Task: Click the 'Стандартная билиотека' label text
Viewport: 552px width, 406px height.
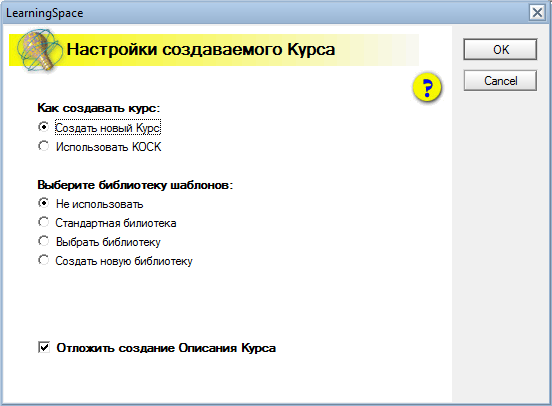Action: [x=116, y=223]
